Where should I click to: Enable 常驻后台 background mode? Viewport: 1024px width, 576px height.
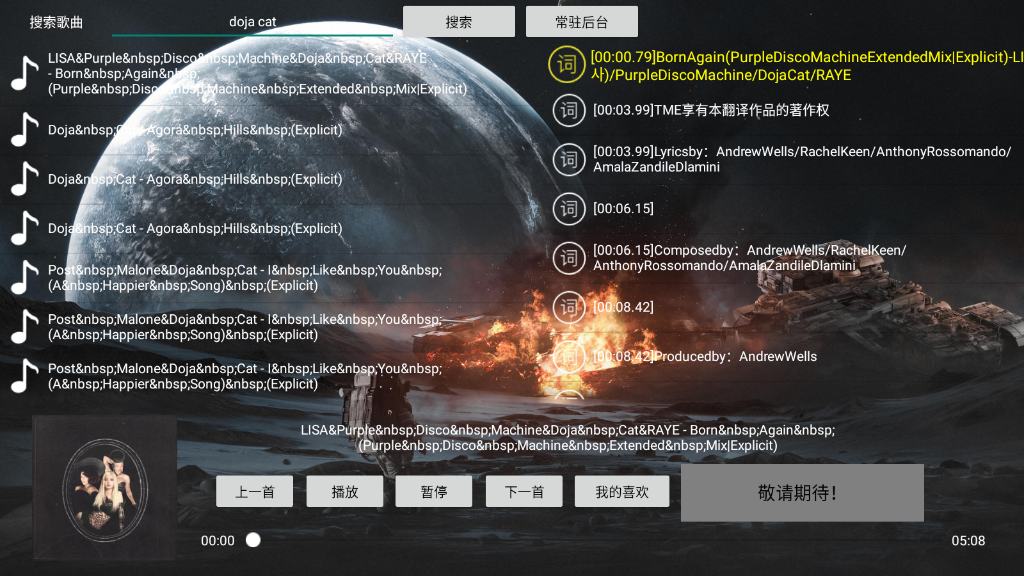click(x=581, y=21)
